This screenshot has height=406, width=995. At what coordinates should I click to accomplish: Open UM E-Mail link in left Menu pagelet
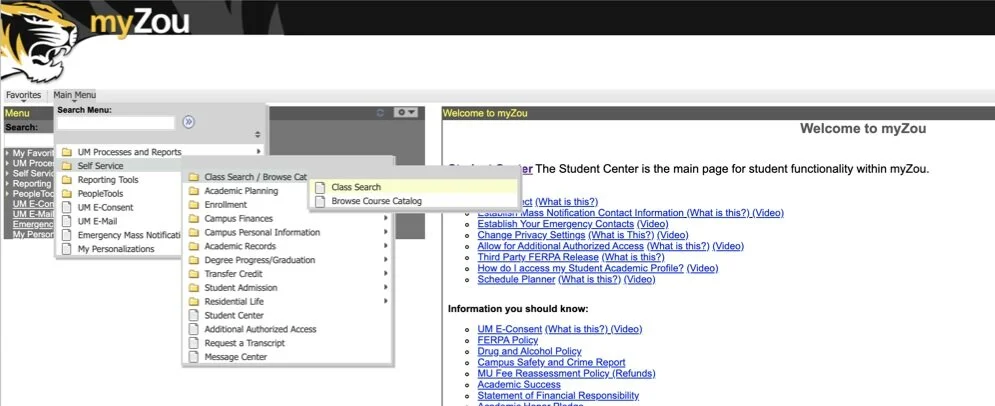click(x=34, y=214)
